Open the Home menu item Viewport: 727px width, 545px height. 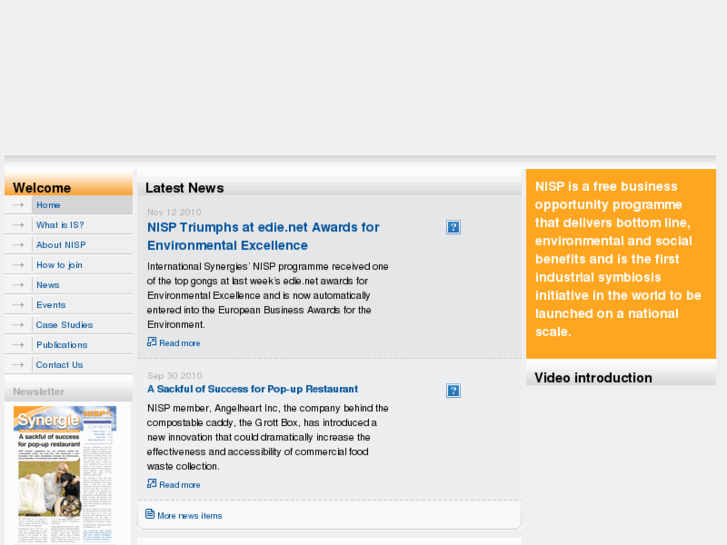click(48, 205)
